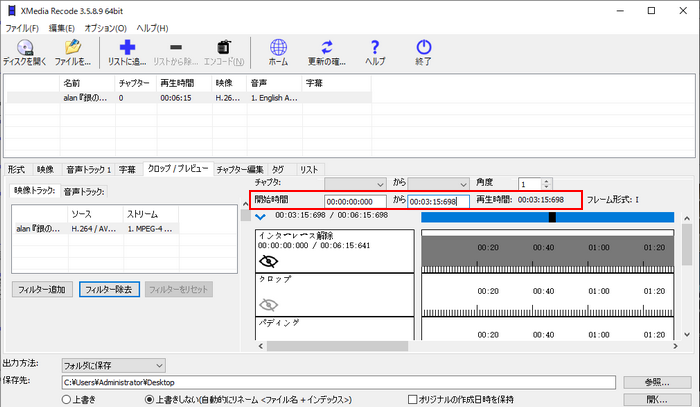Switch to the チャプター編集 tab
The image size is (700, 407).
[x=239, y=169]
